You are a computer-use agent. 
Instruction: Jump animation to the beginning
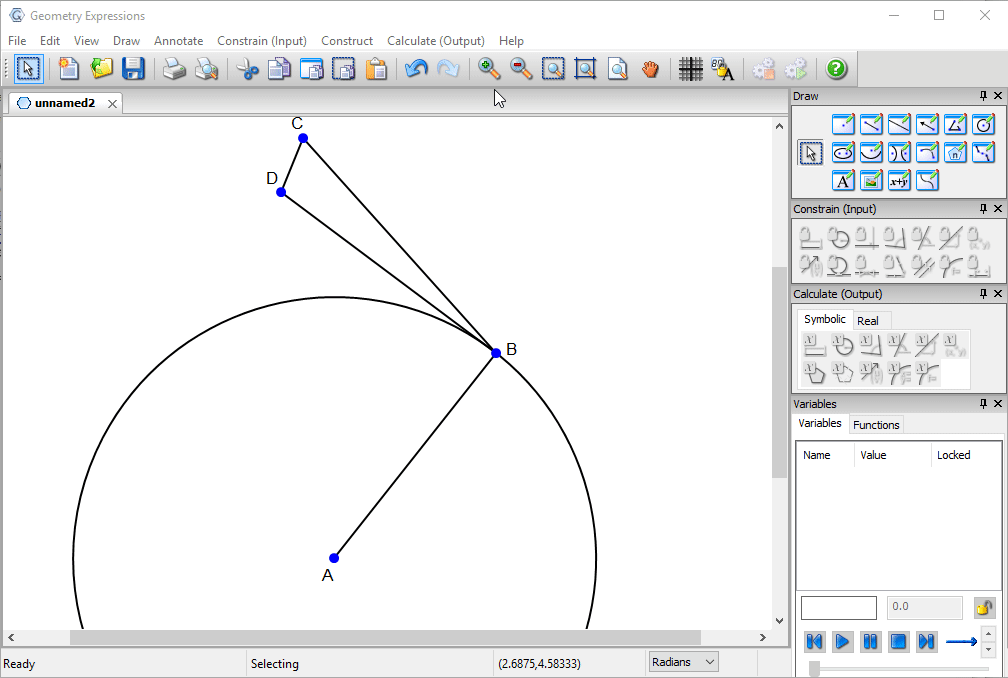pos(814,641)
